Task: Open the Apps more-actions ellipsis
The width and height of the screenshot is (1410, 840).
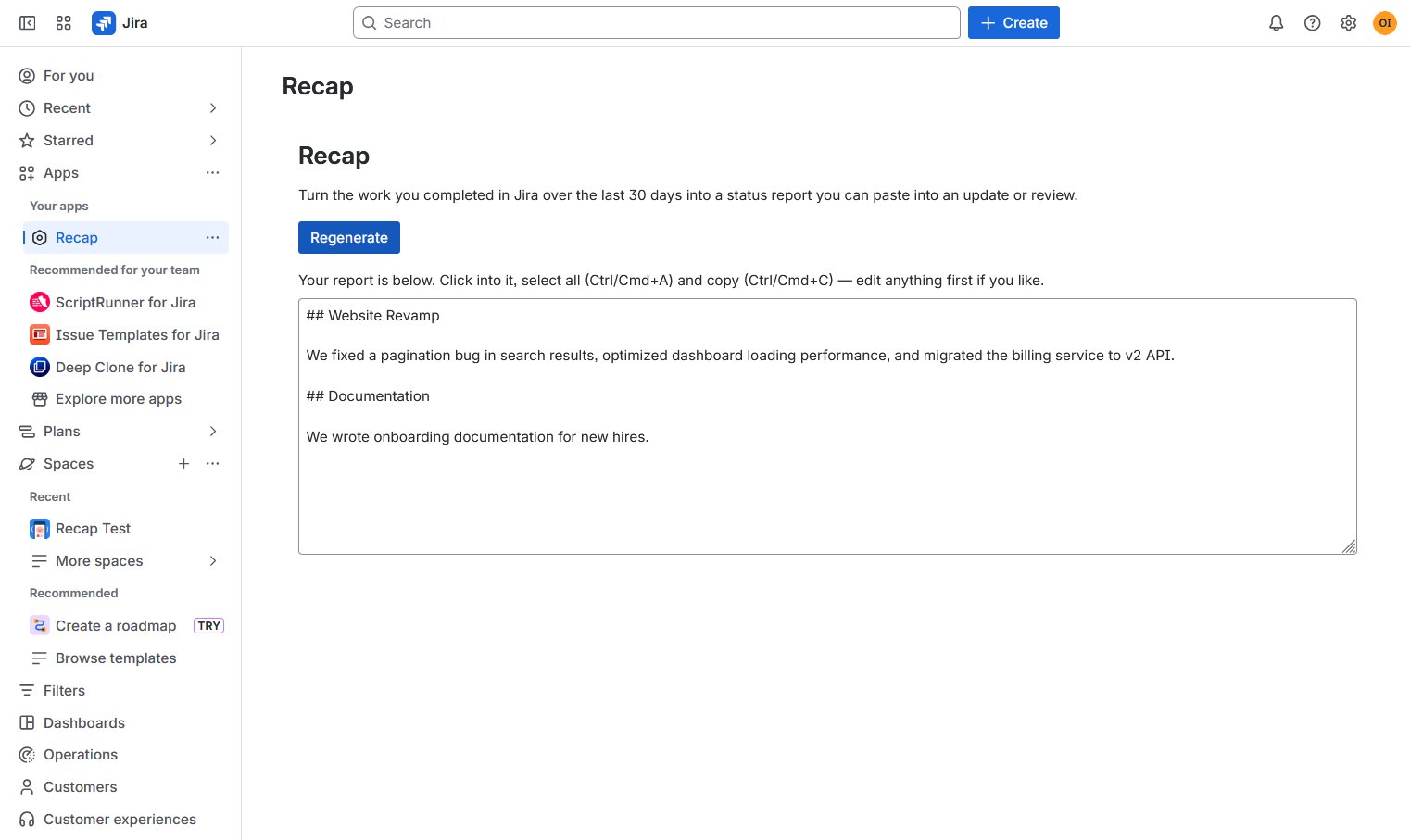Action: (213, 173)
